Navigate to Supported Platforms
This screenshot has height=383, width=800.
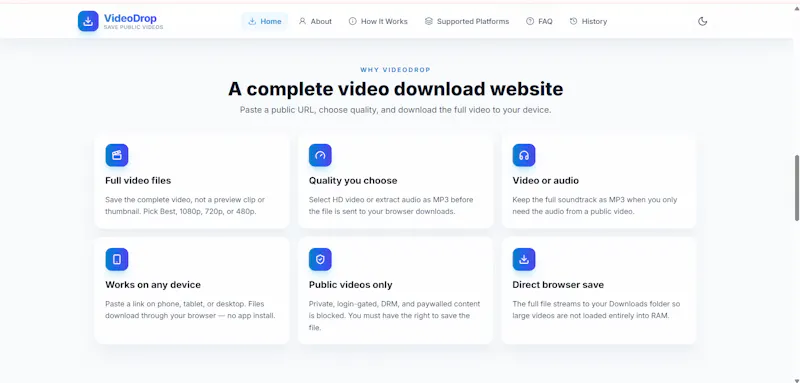coord(467,21)
